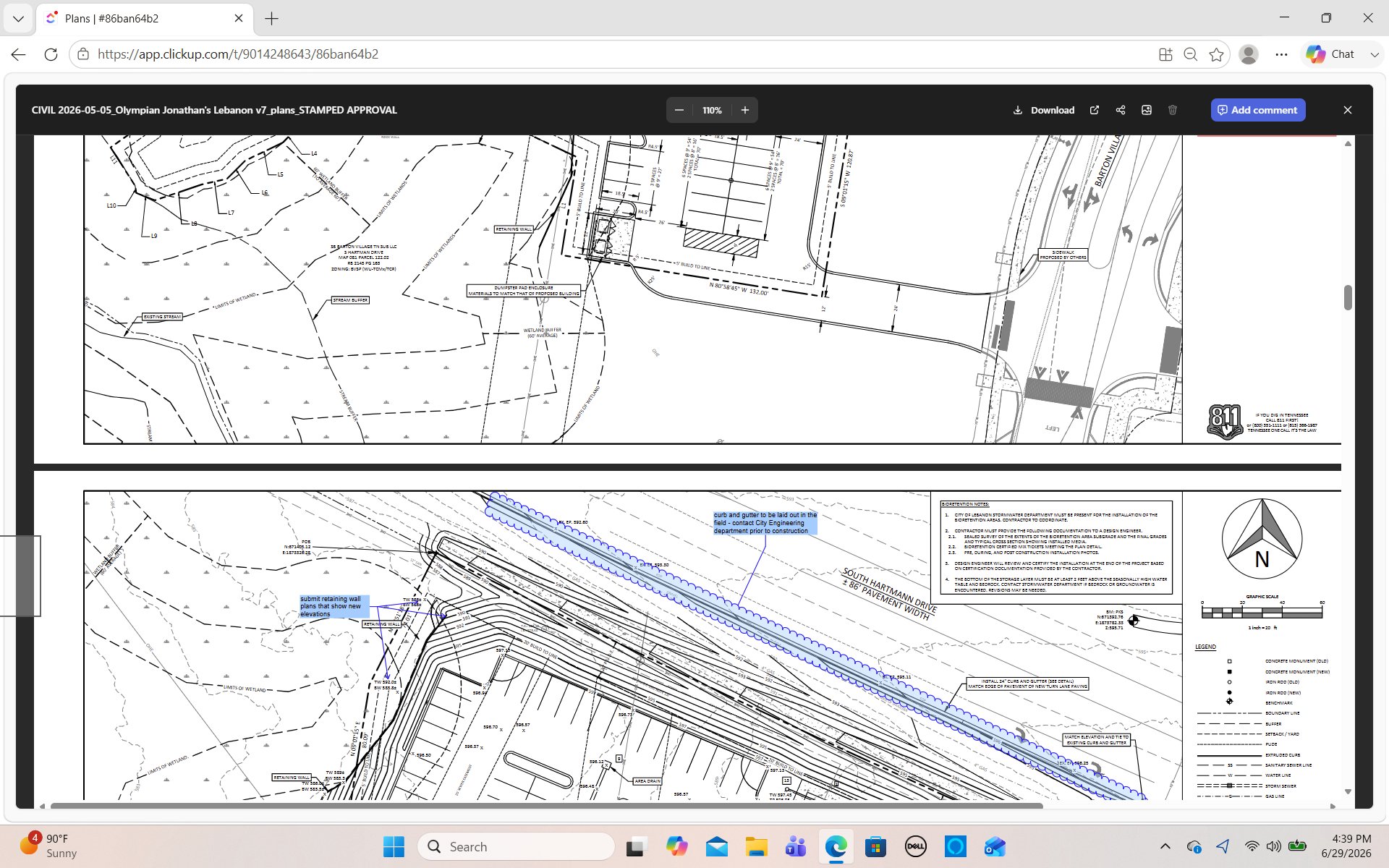Open a new browser tab
1389x868 pixels.
[x=272, y=18]
